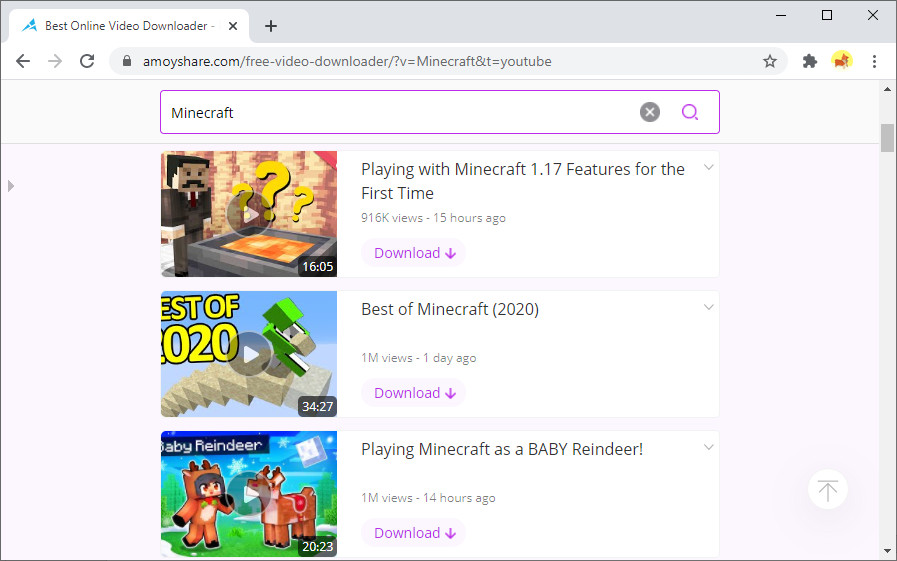
Task: Click the scrollbar down arrow
Action: tap(887, 551)
